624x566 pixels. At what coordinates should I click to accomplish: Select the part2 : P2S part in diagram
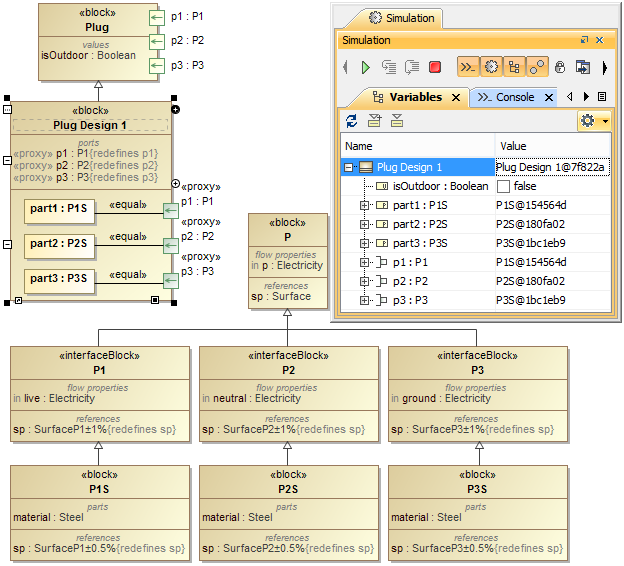click(59, 243)
